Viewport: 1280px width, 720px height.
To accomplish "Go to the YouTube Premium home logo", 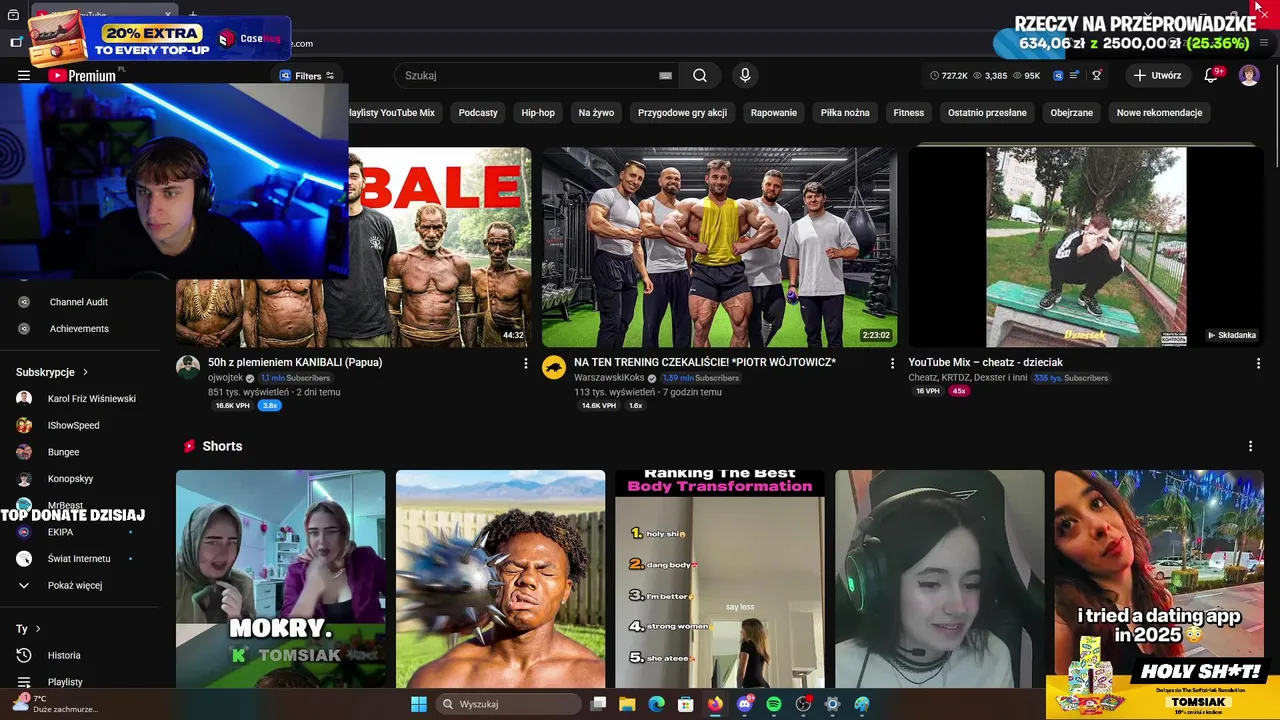I will click(x=82, y=75).
